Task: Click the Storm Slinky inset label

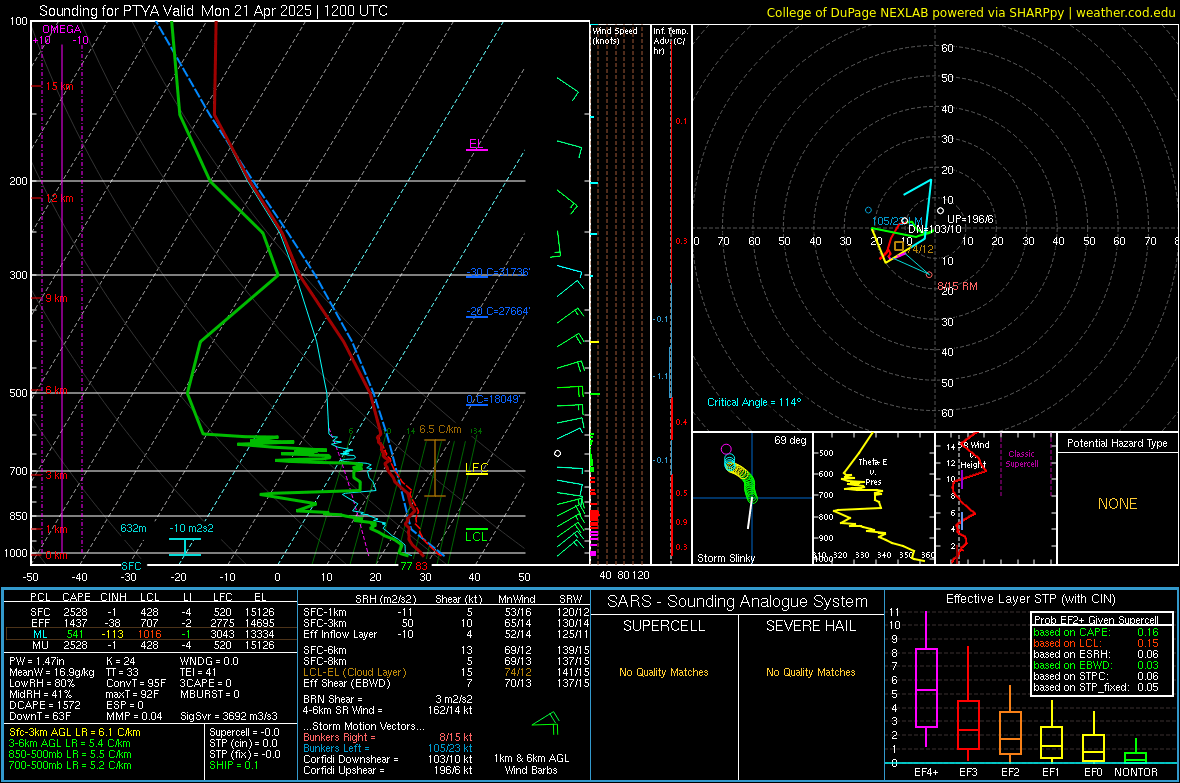Action: [725, 558]
